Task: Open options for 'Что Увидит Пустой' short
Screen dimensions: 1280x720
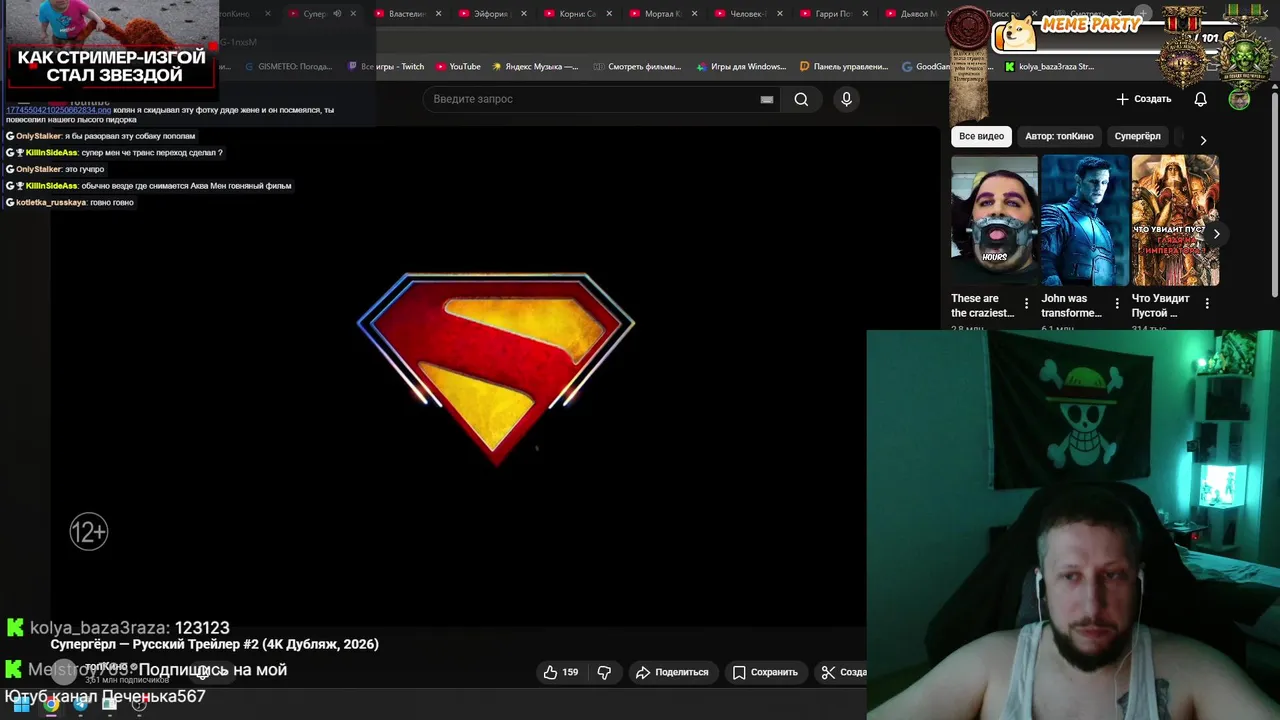Action: (1207, 303)
